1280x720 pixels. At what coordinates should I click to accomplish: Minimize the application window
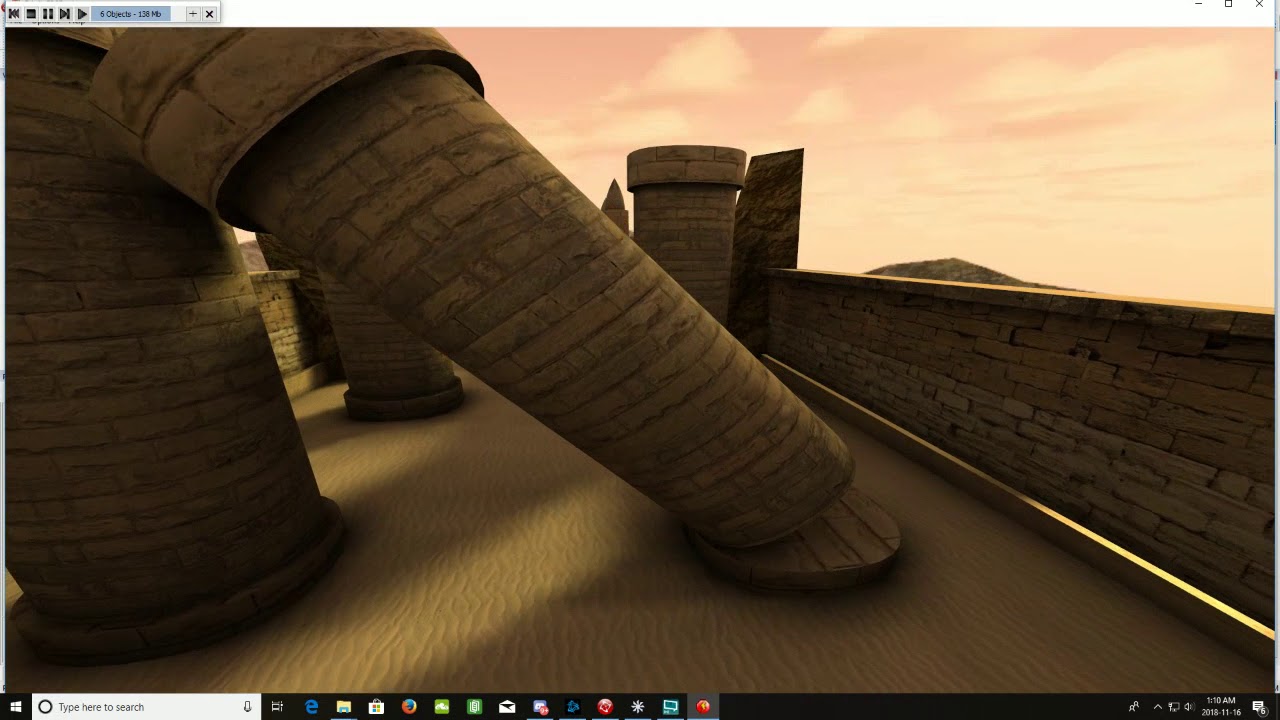click(x=1198, y=5)
